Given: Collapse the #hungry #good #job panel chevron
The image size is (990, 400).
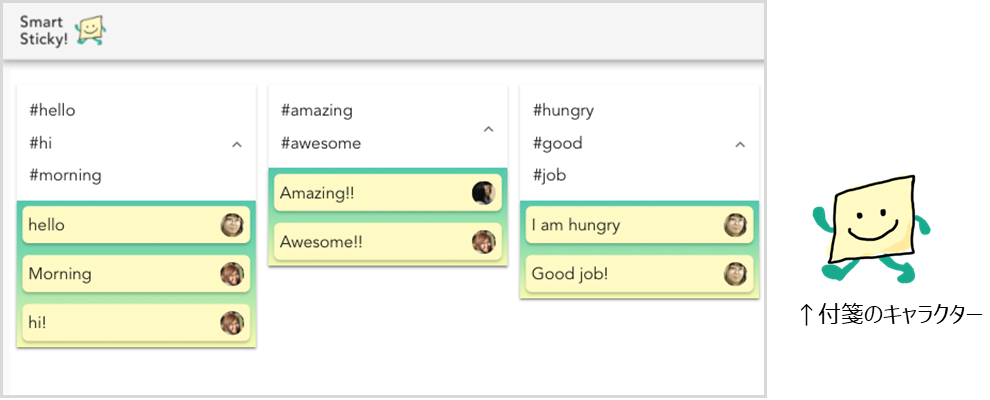Looking at the screenshot, I should click(x=740, y=144).
